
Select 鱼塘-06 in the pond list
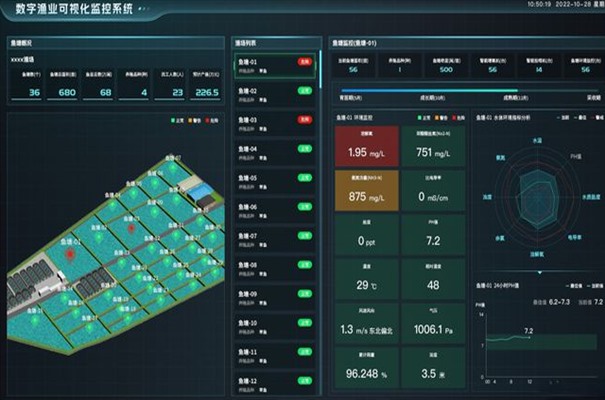click(x=275, y=211)
